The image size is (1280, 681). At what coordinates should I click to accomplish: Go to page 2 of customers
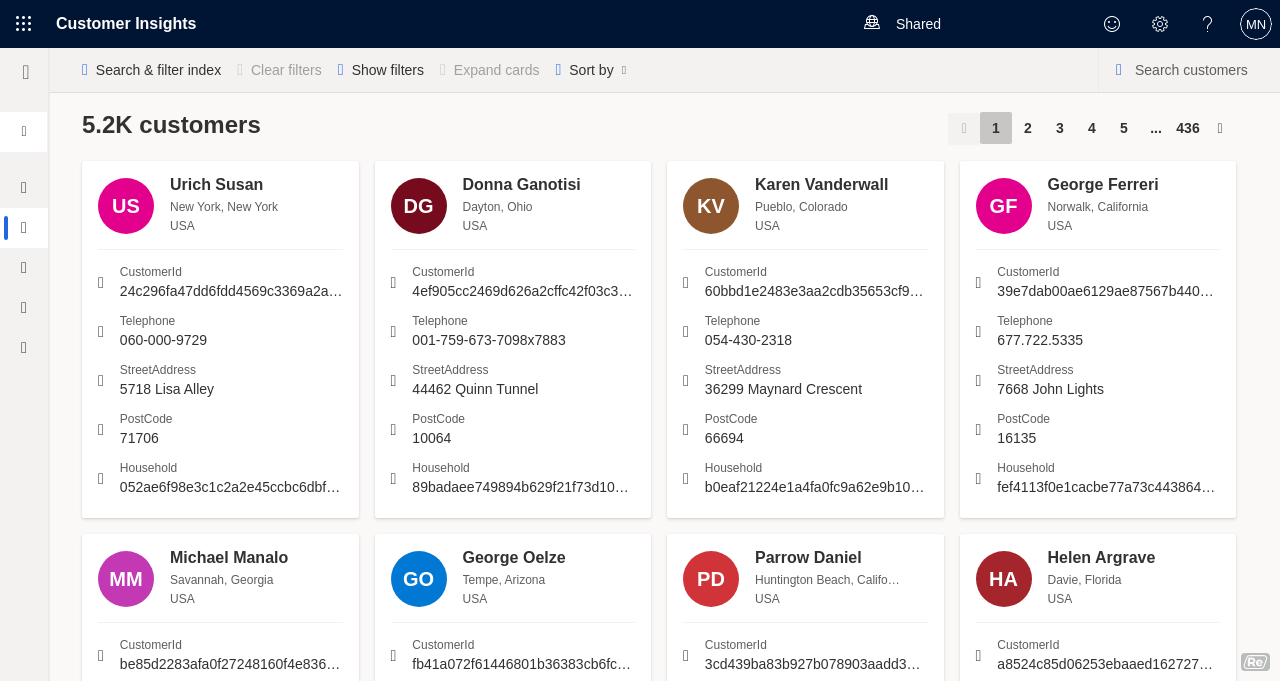point(1027,128)
